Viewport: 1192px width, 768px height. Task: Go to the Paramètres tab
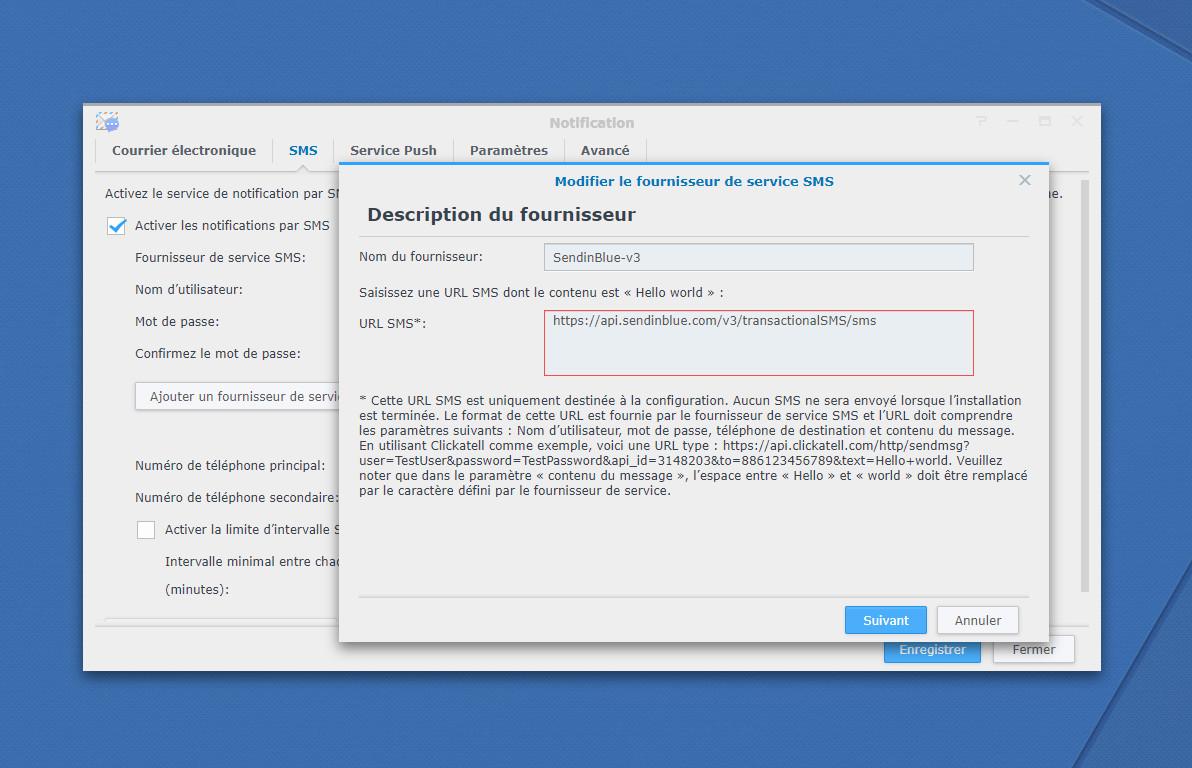coord(508,151)
